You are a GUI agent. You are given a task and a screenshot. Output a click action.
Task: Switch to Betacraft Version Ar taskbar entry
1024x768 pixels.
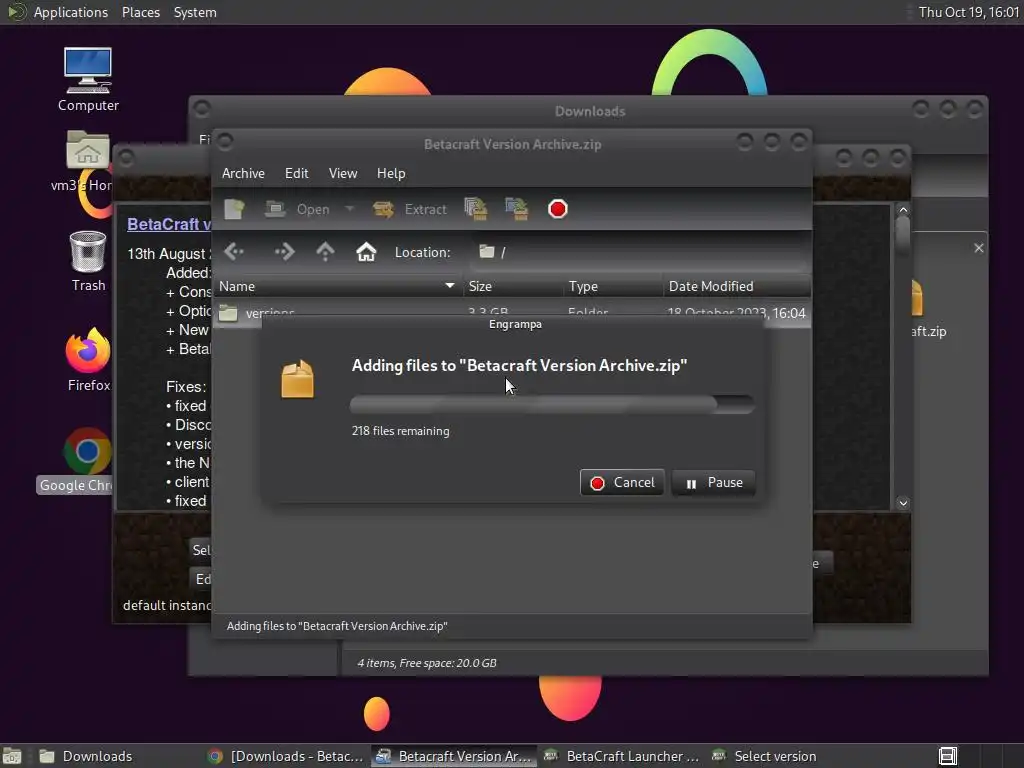pyautogui.click(x=454, y=756)
